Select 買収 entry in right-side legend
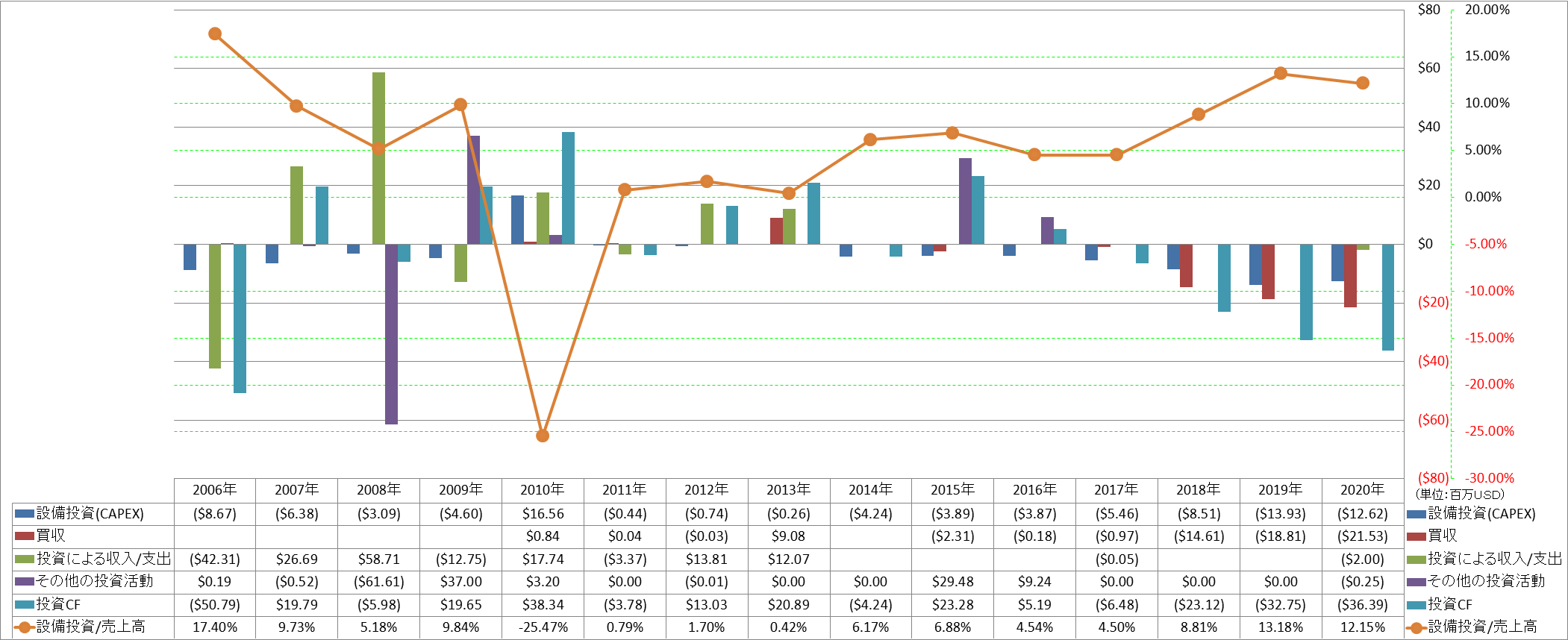Image resolution: width=1568 pixels, height=640 pixels. pyautogui.click(x=1432, y=536)
